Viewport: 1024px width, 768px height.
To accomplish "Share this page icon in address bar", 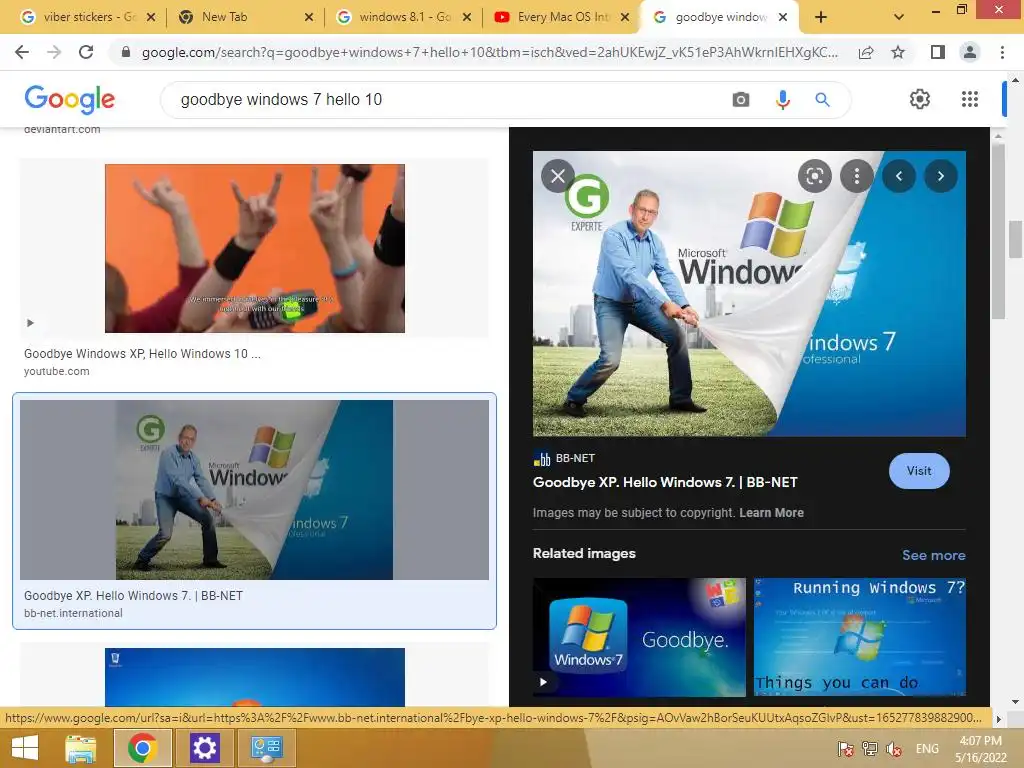I will pyautogui.click(x=866, y=52).
